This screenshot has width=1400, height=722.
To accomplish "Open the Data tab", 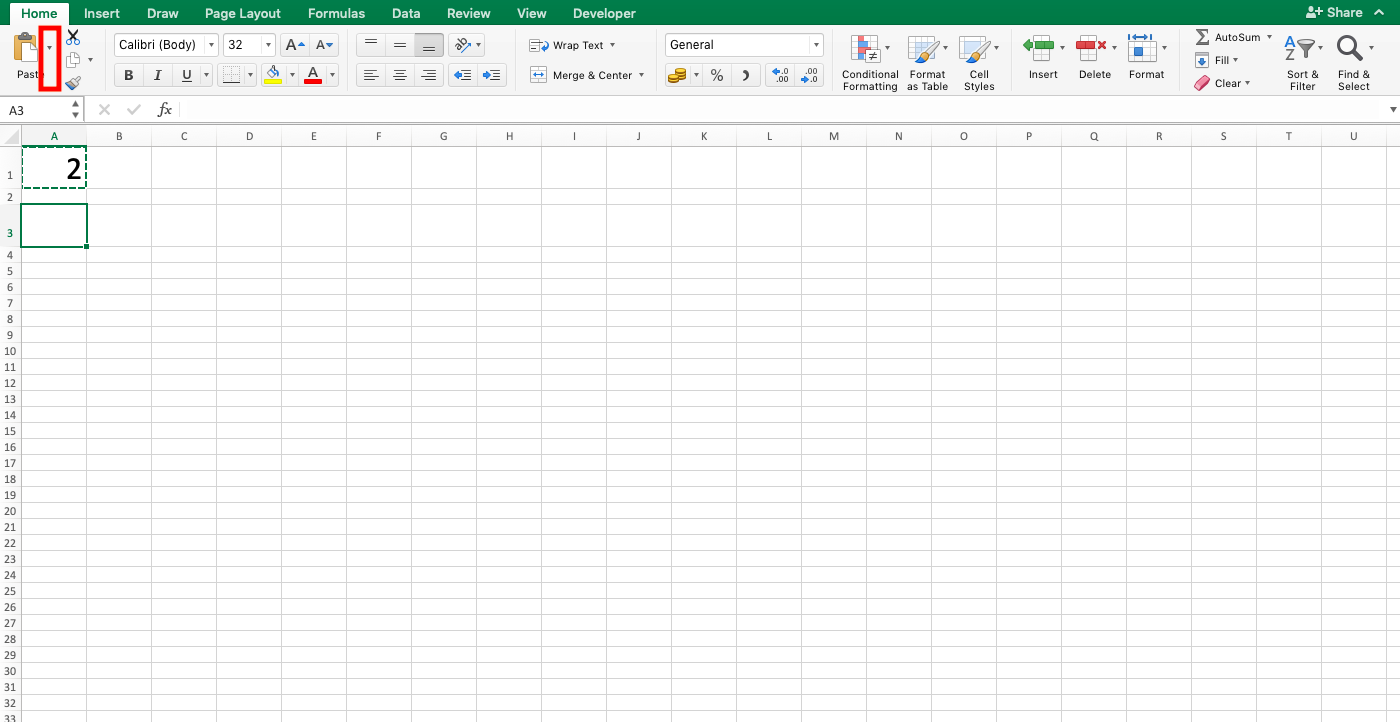I will pyautogui.click(x=406, y=13).
